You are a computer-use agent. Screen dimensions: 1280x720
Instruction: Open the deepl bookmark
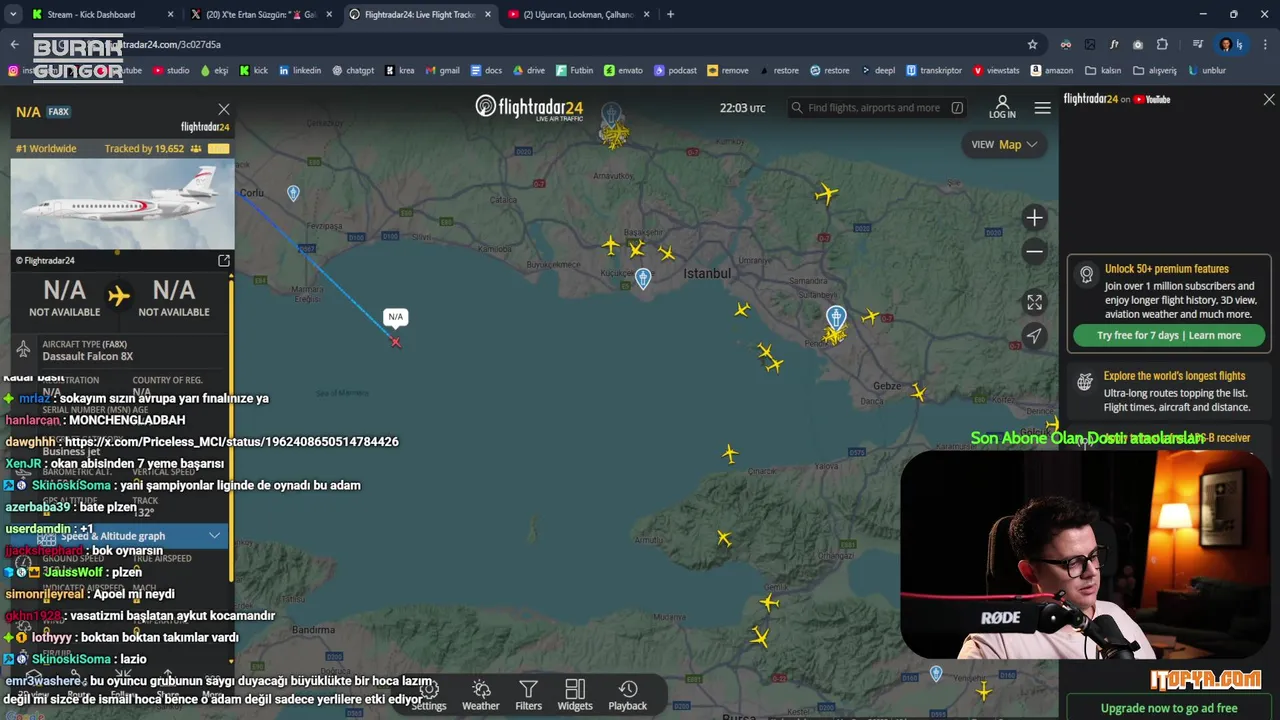click(876, 71)
